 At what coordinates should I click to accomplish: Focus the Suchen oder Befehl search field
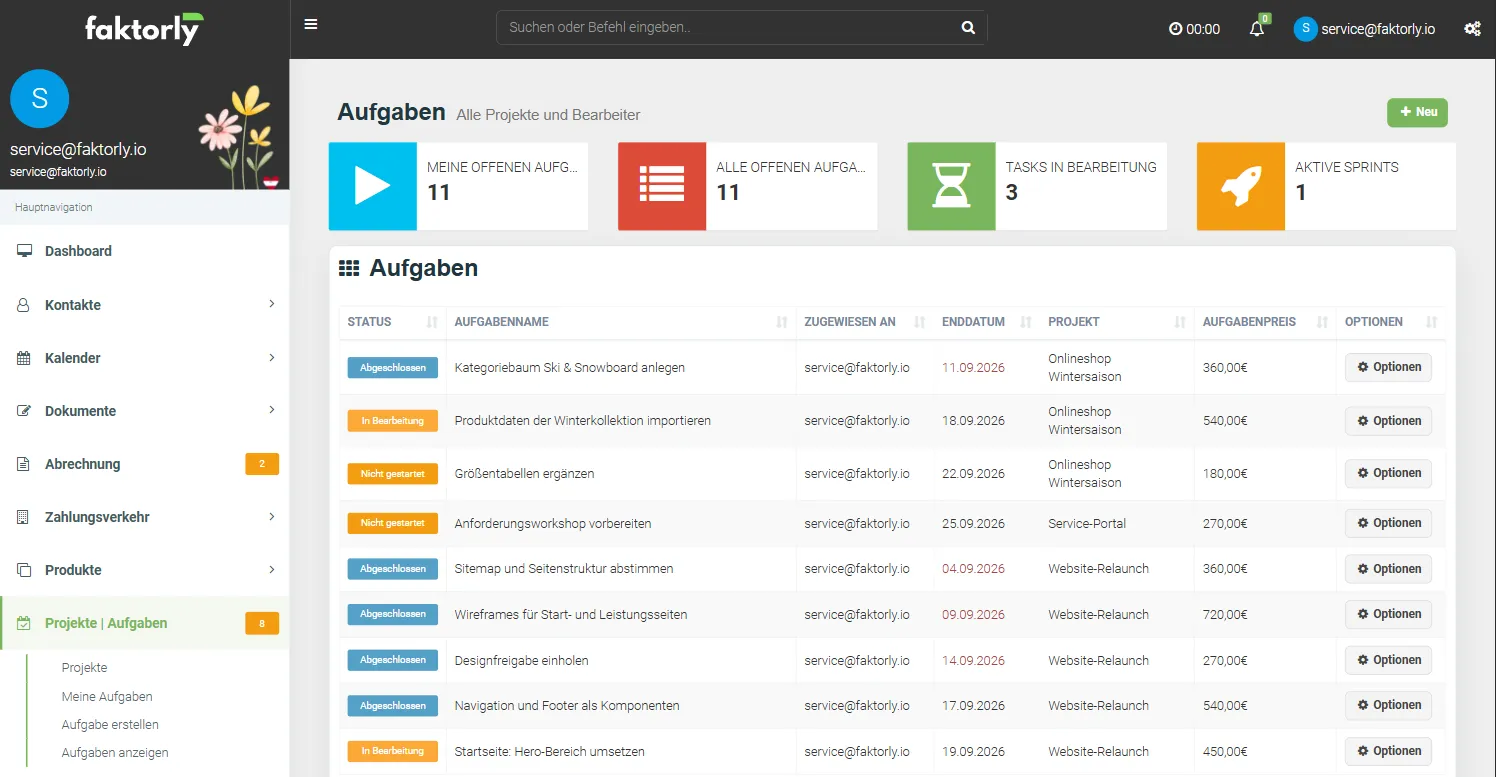pyautogui.click(x=741, y=28)
